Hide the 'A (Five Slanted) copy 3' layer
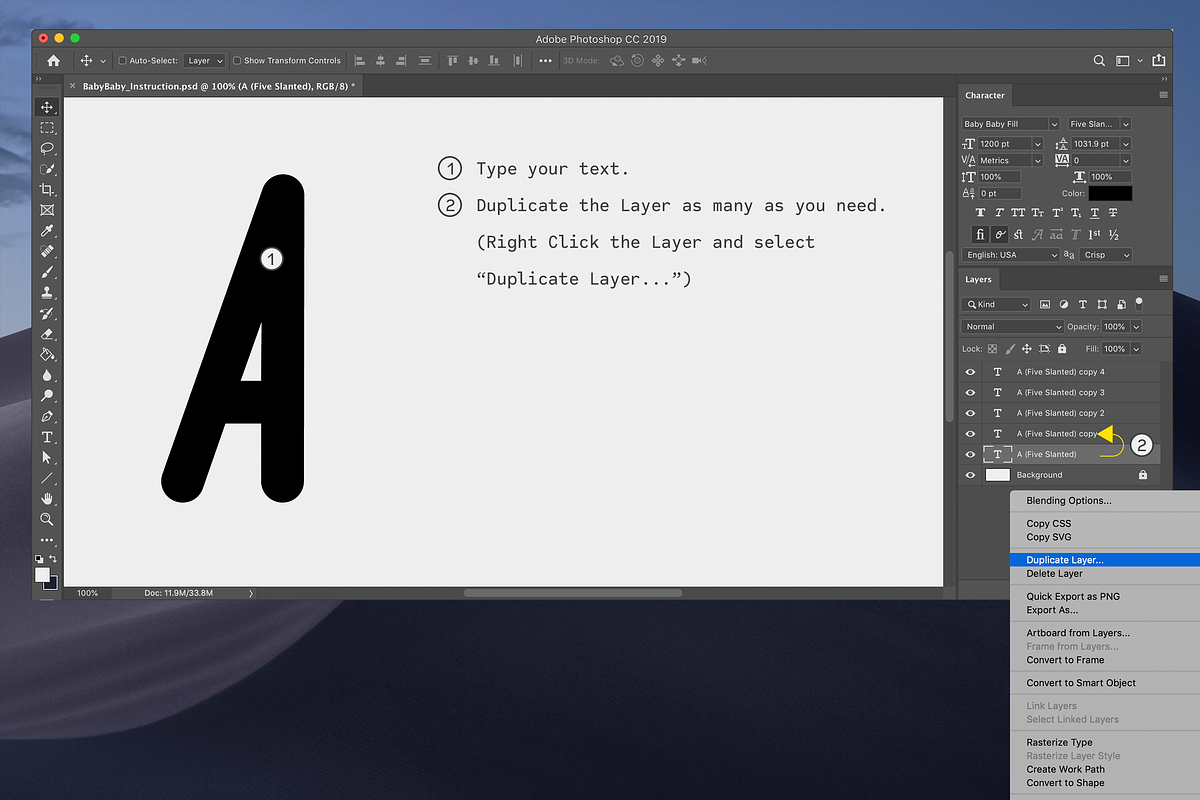 (970, 392)
